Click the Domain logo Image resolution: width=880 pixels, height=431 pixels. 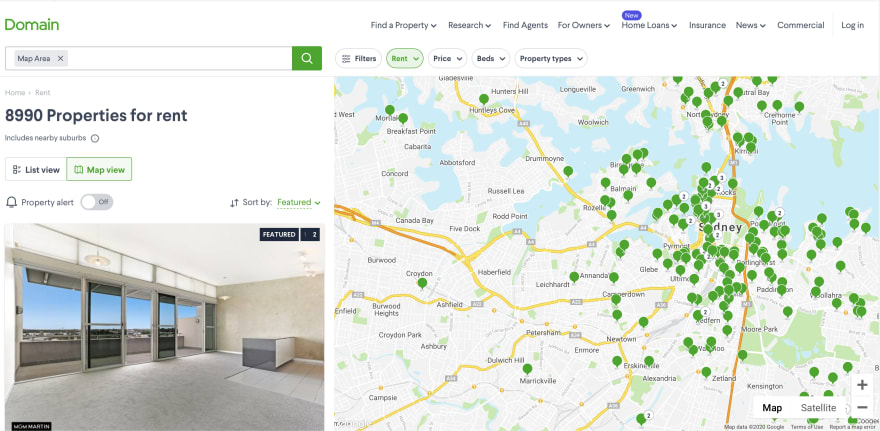point(31,25)
